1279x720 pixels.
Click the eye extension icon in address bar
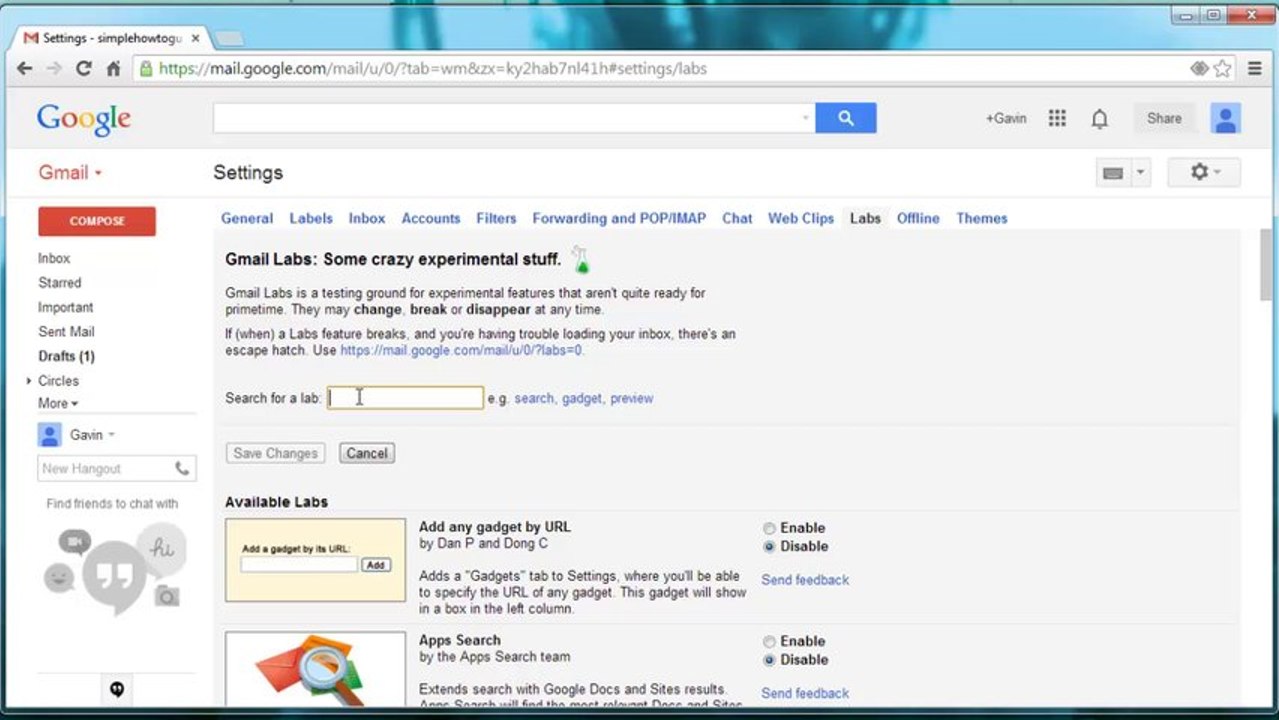coord(1199,69)
